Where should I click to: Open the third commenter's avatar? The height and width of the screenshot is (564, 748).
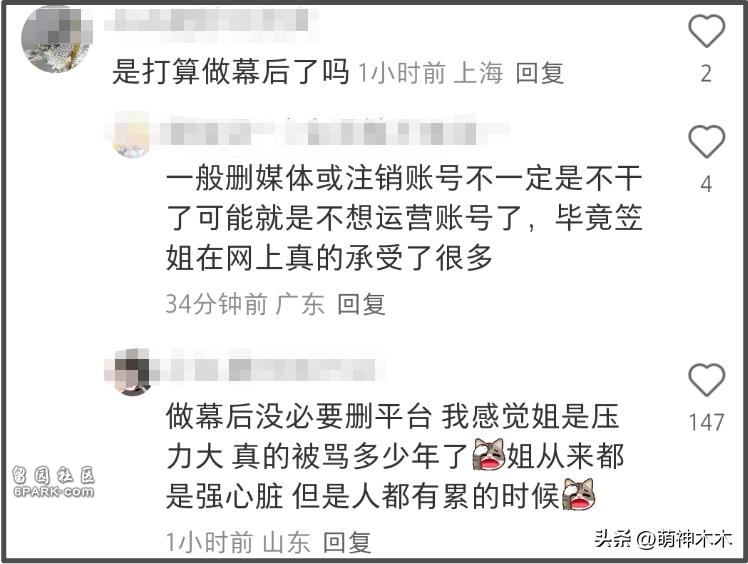click(x=132, y=372)
